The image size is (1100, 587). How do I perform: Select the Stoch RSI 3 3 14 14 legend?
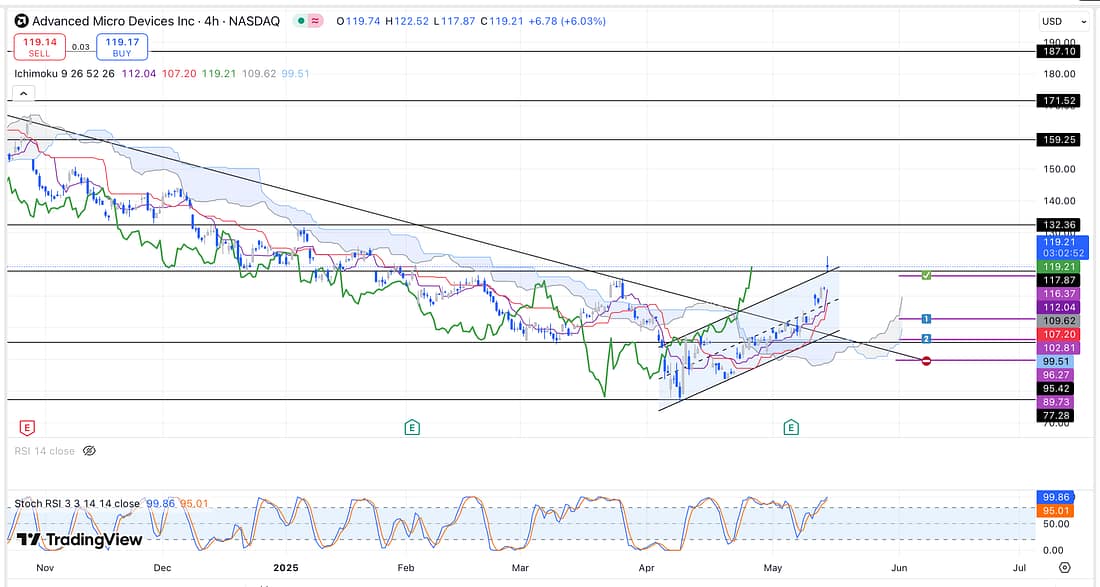[x=77, y=503]
